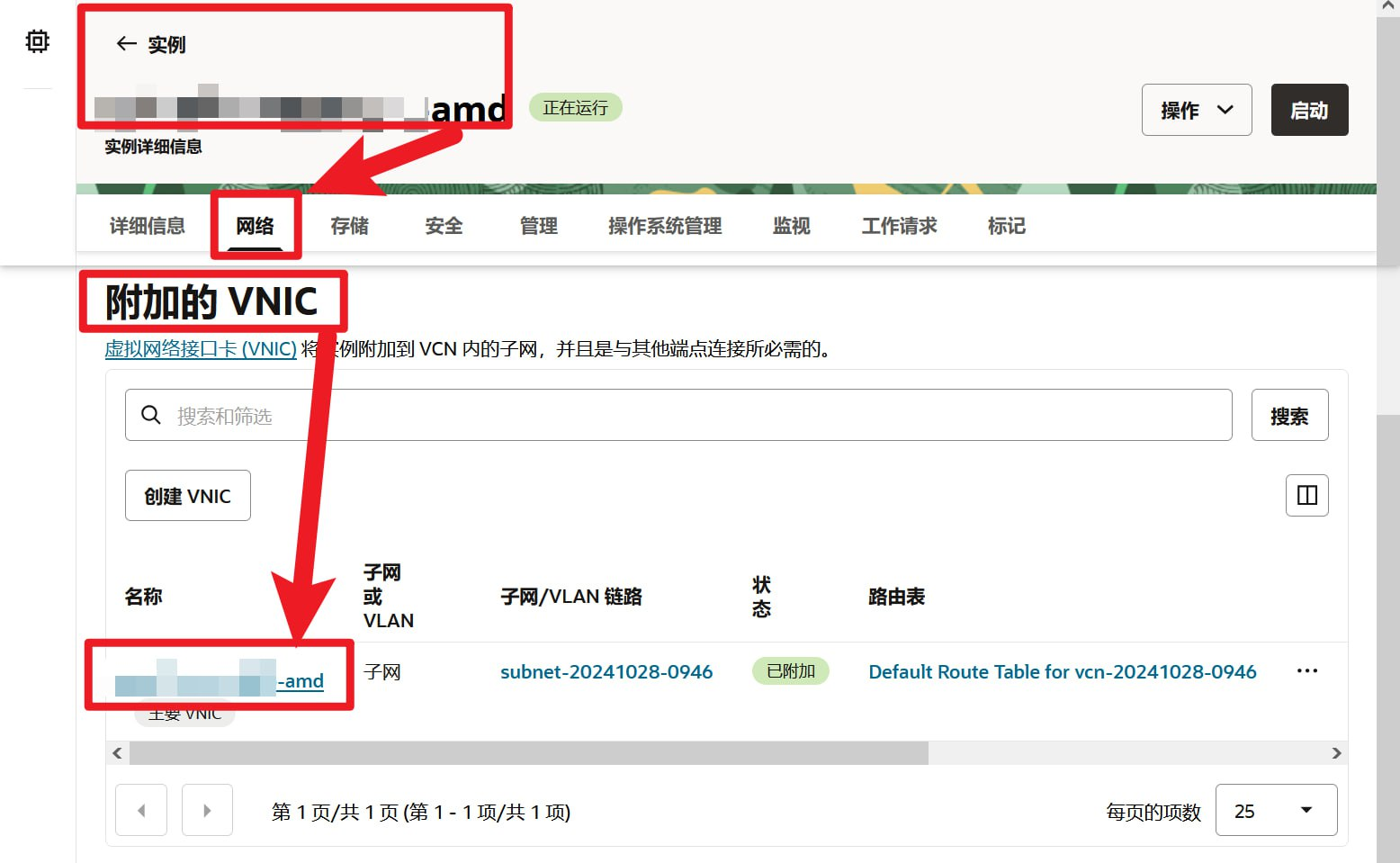The width and height of the screenshot is (1400, 863).
Task: Click the magnifier icon in search box
Action: [151, 415]
